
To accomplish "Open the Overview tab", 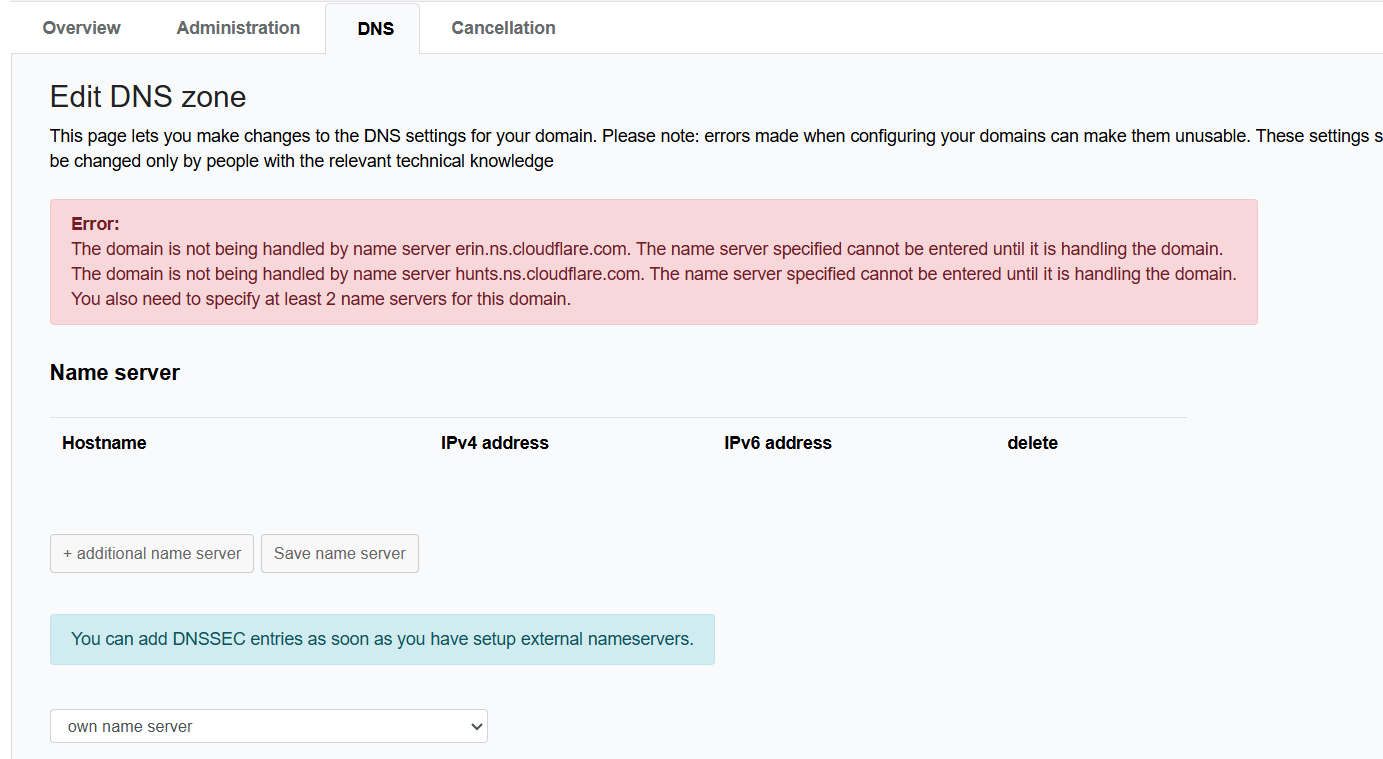I will click(x=81, y=28).
